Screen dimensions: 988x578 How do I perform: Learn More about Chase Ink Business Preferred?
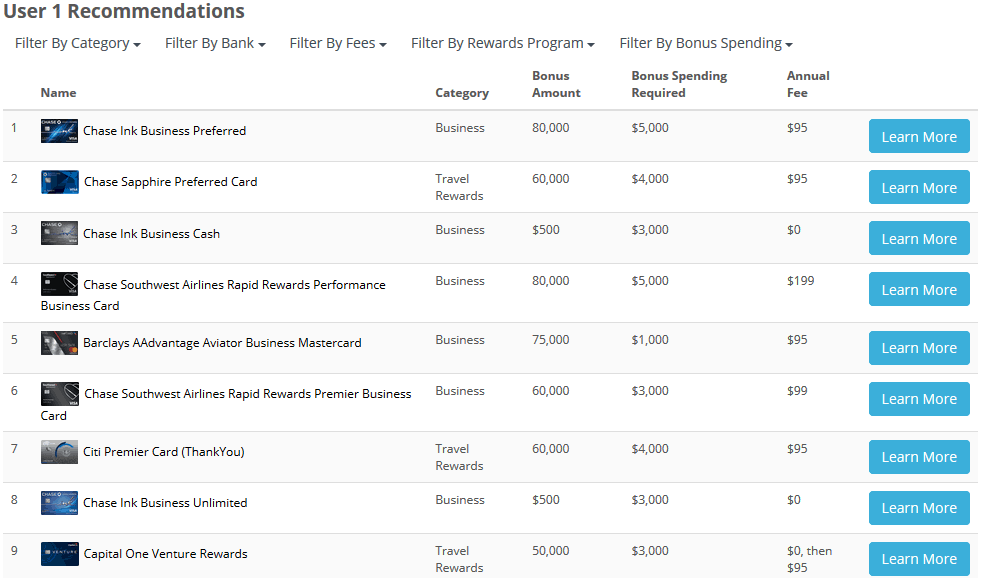[x=919, y=136]
